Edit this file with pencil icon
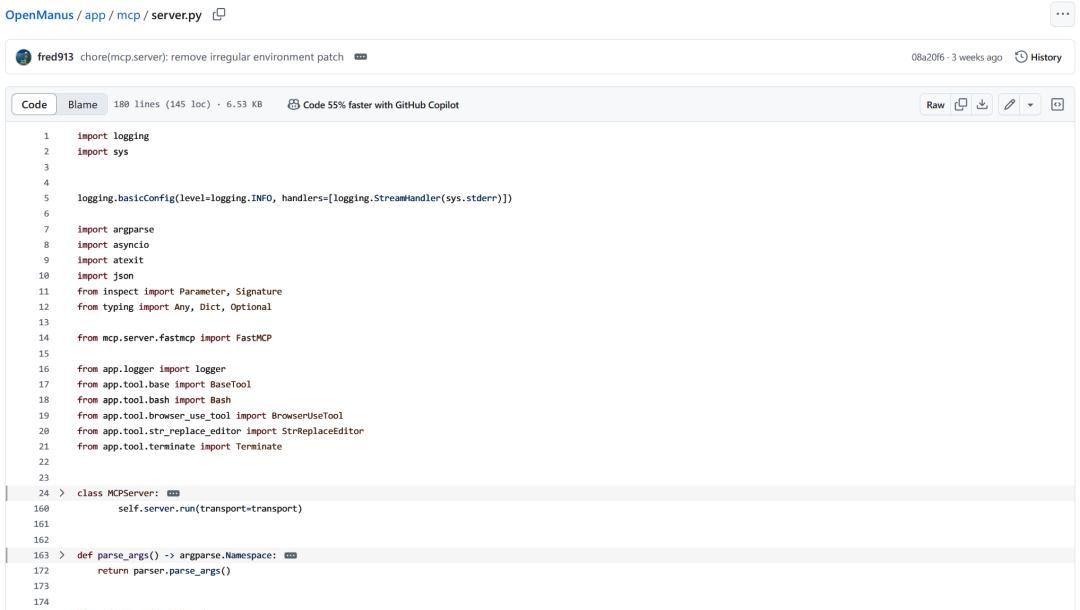The height and width of the screenshot is (610, 1080). [1010, 105]
